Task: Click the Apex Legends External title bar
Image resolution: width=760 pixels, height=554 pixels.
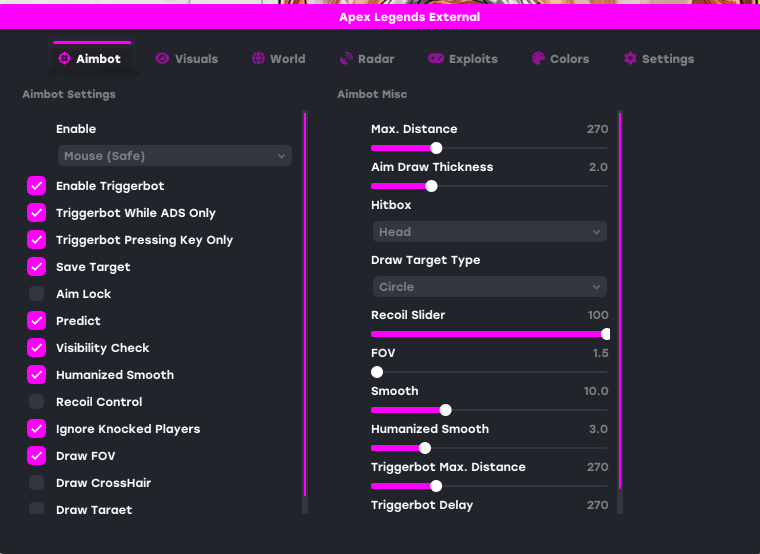Action: [x=380, y=17]
